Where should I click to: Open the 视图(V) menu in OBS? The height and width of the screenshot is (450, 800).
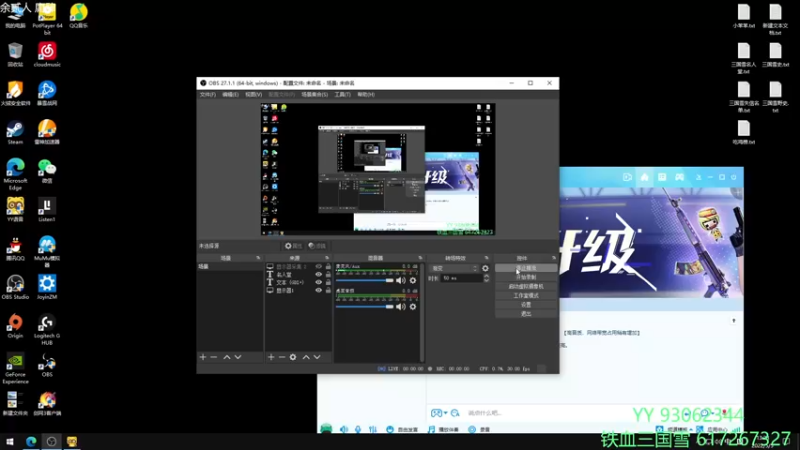pos(254,94)
